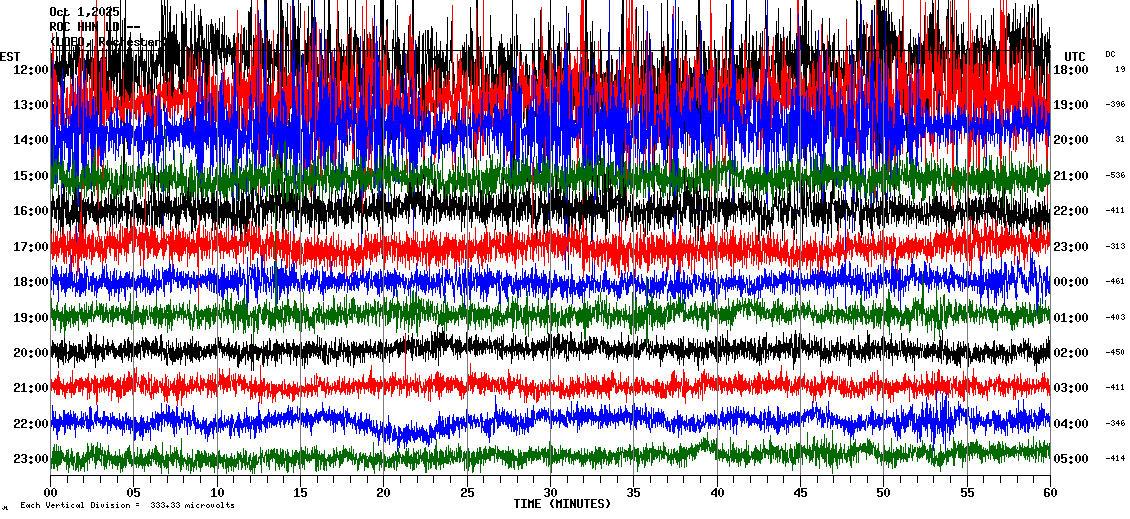This screenshot has width=1130, height=519.
Task: Select the 15 minute tick label
Action: pyautogui.click(x=300, y=493)
